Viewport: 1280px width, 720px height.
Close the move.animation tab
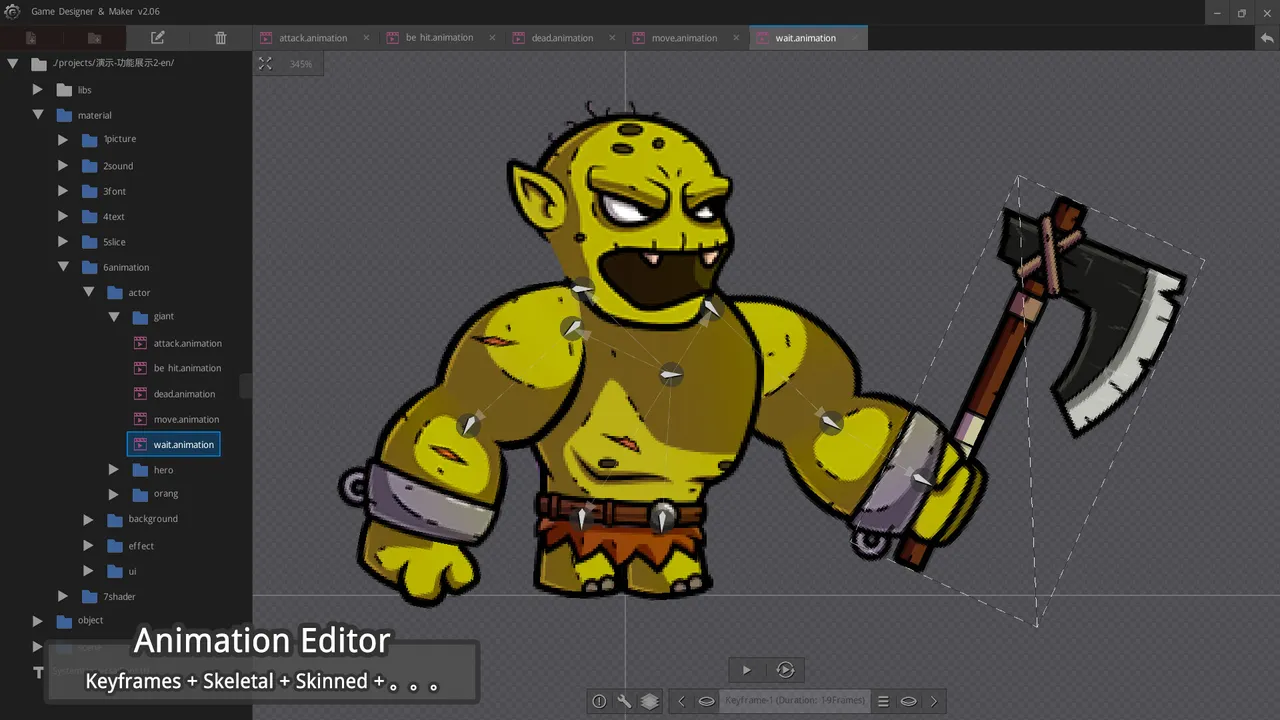coord(737,38)
